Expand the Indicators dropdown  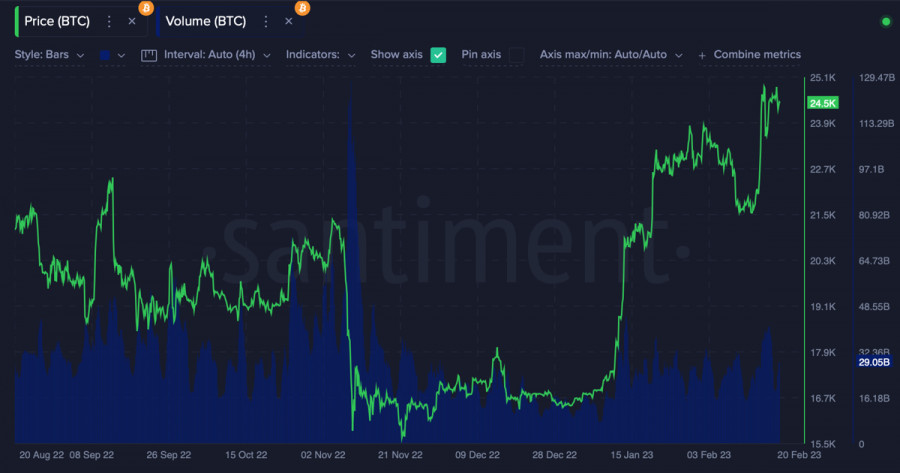point(321,55)
